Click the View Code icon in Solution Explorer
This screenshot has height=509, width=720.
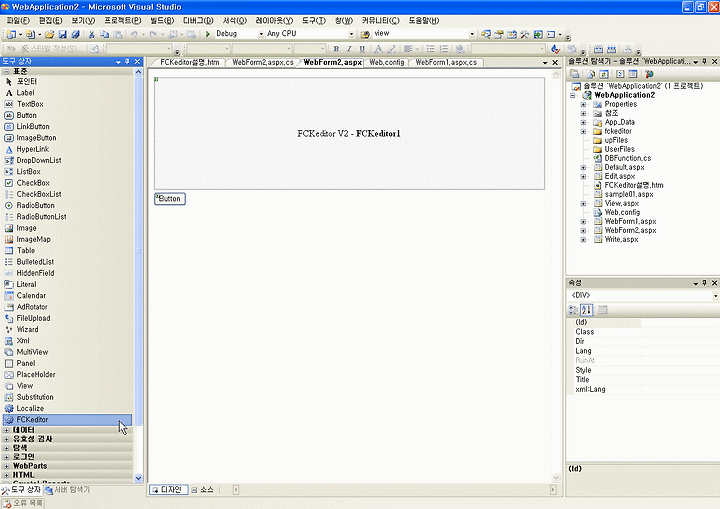620,74
